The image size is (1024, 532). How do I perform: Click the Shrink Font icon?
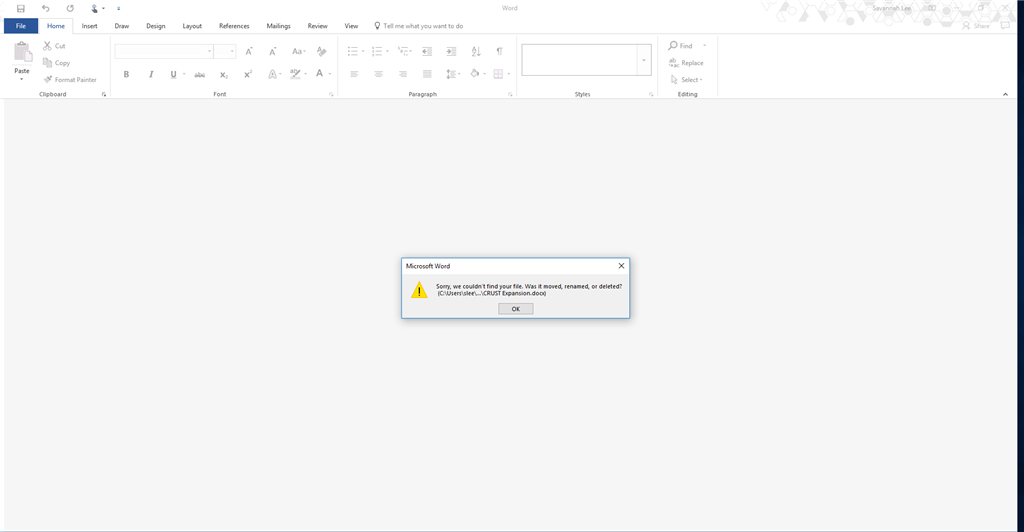click(273, 52)
